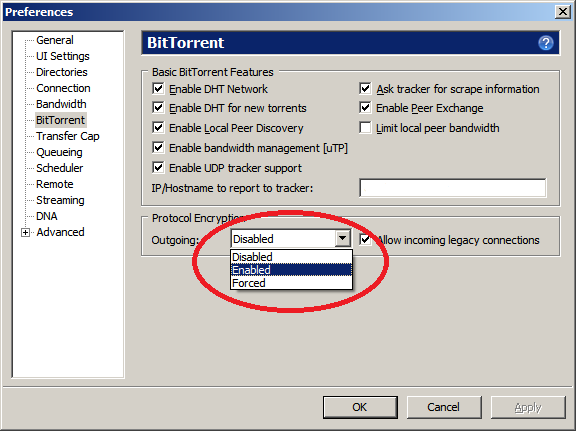Open the Outgoing encryption dropdown arrow
576x433 pixels.
pos(342,239)
